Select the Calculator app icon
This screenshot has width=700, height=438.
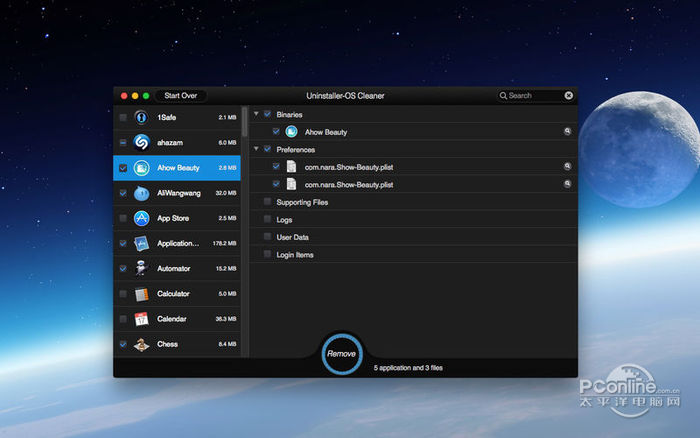pyautogui.click(x=141, y=294)
